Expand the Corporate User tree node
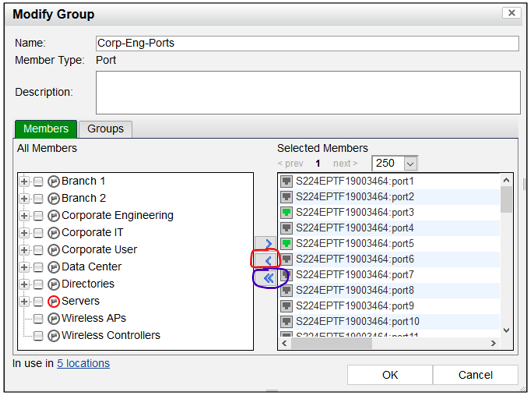The width and height of the screenshot is (531, 396). [24, 250]
